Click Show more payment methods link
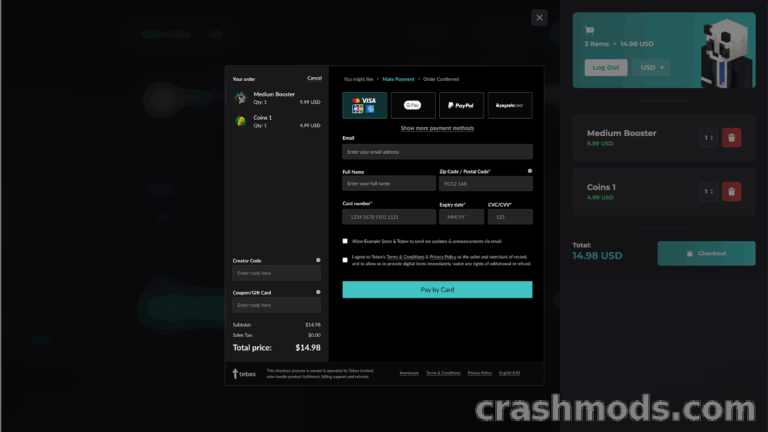Viewport: 768px width, 432px height. [x=437, y=128]
